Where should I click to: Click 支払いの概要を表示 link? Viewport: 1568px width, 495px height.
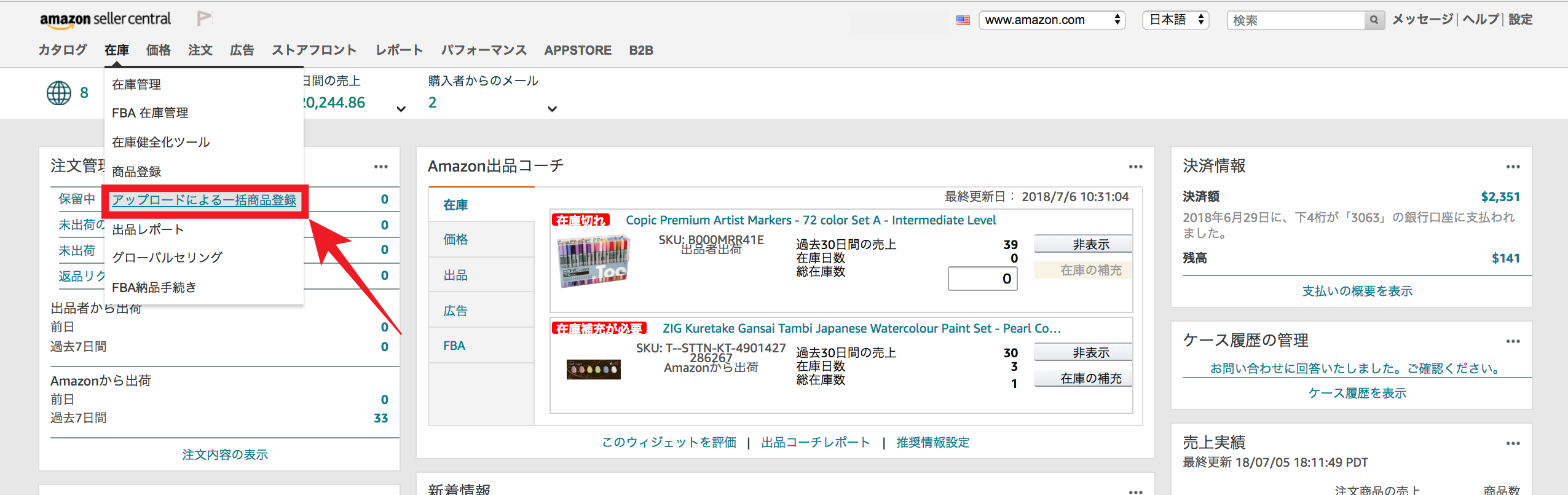click(1357, 291)
